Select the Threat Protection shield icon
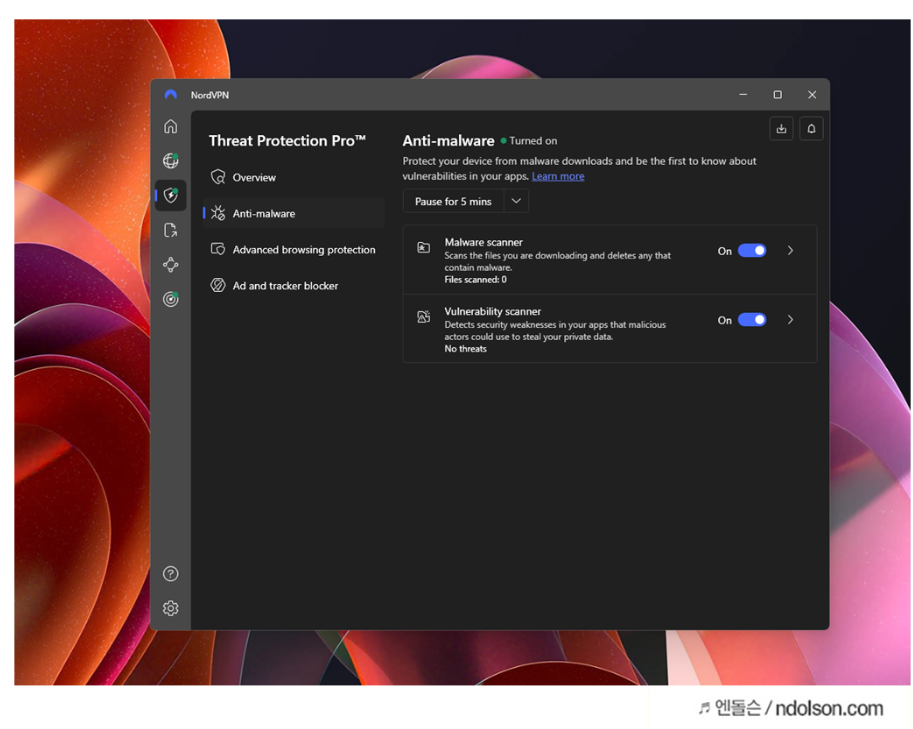Viewport: 913px width, 729px height. point(171,195)
